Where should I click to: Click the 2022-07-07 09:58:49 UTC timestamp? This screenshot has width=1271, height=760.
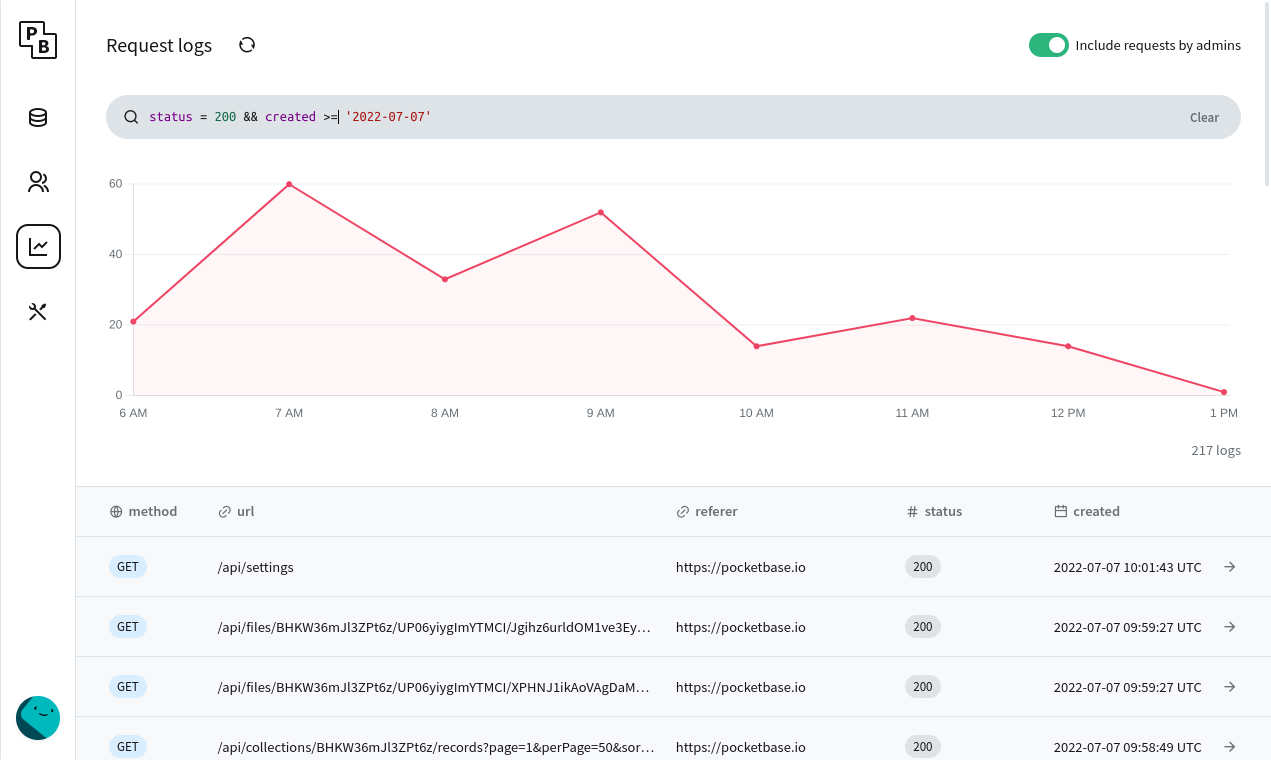click(1128, 747)
